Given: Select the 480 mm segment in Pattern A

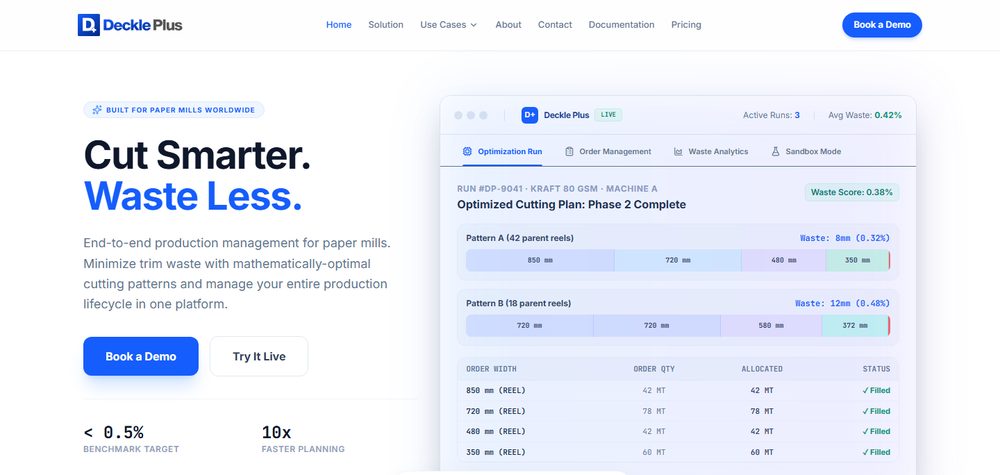Looking at the screenshot, I should [783, 260].
